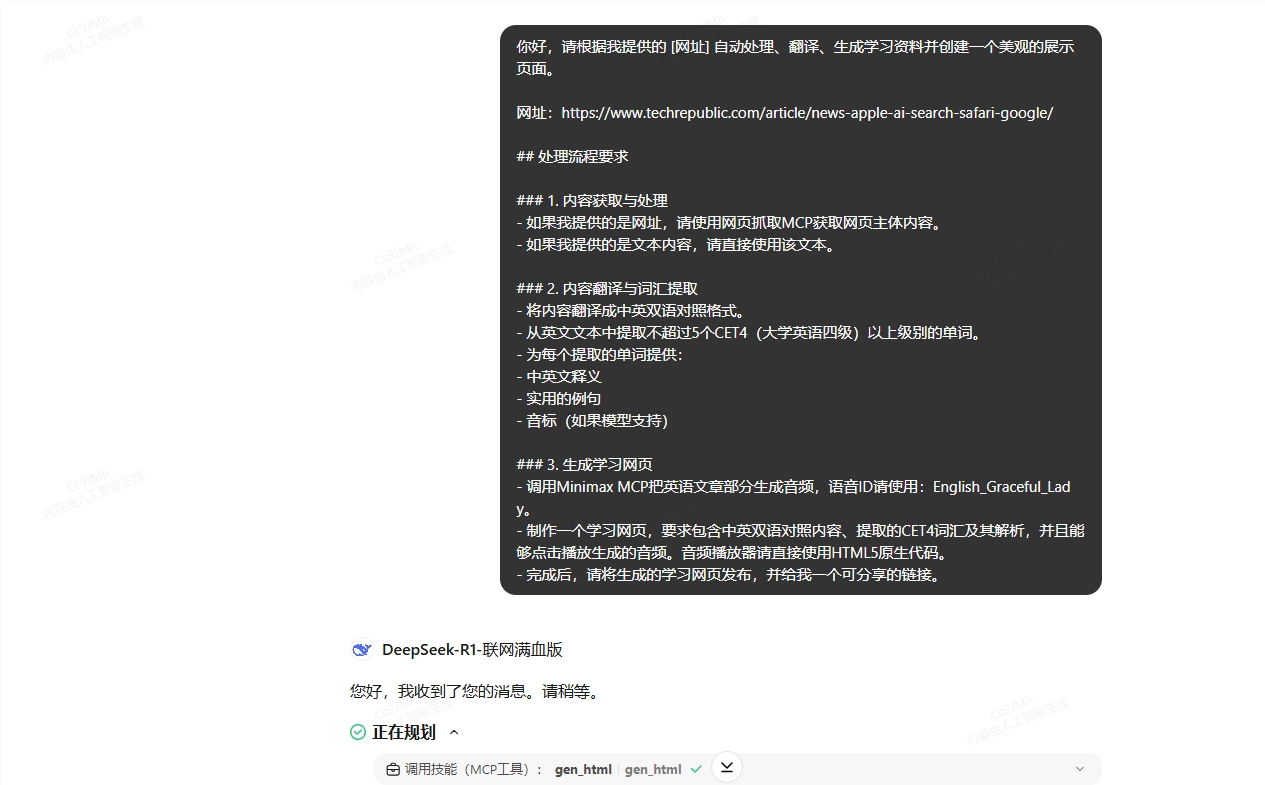Click the first line of the user message bubble
Screen dimensions: 1265x785
[795, 47]
